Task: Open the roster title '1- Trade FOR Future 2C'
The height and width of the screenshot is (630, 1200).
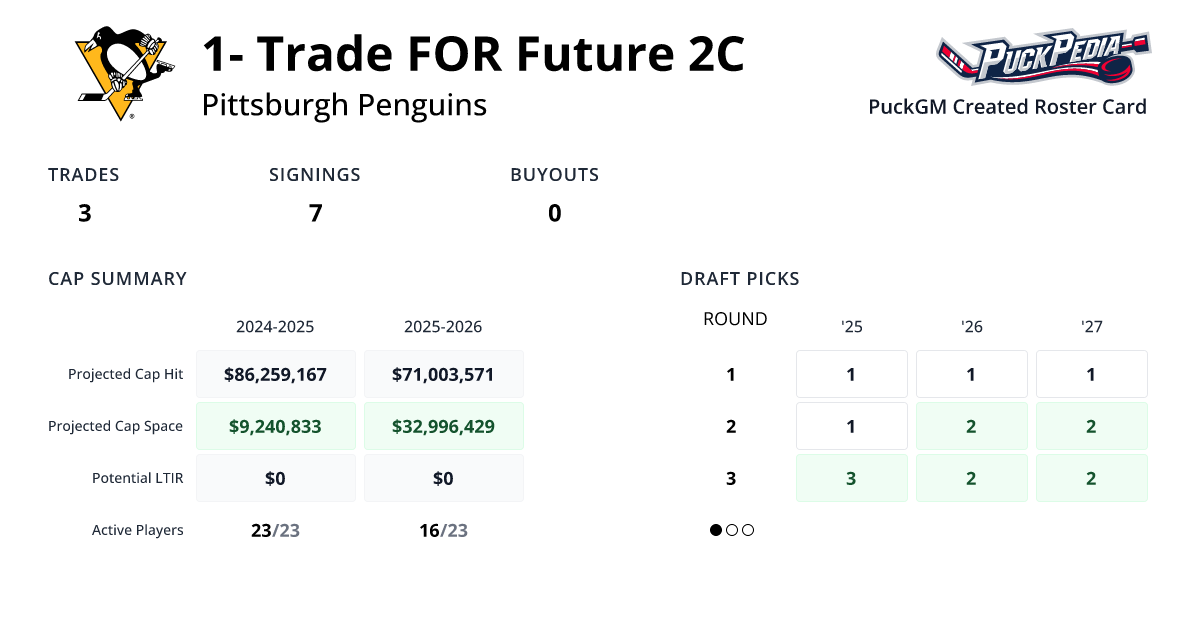Action: (472, 53)
